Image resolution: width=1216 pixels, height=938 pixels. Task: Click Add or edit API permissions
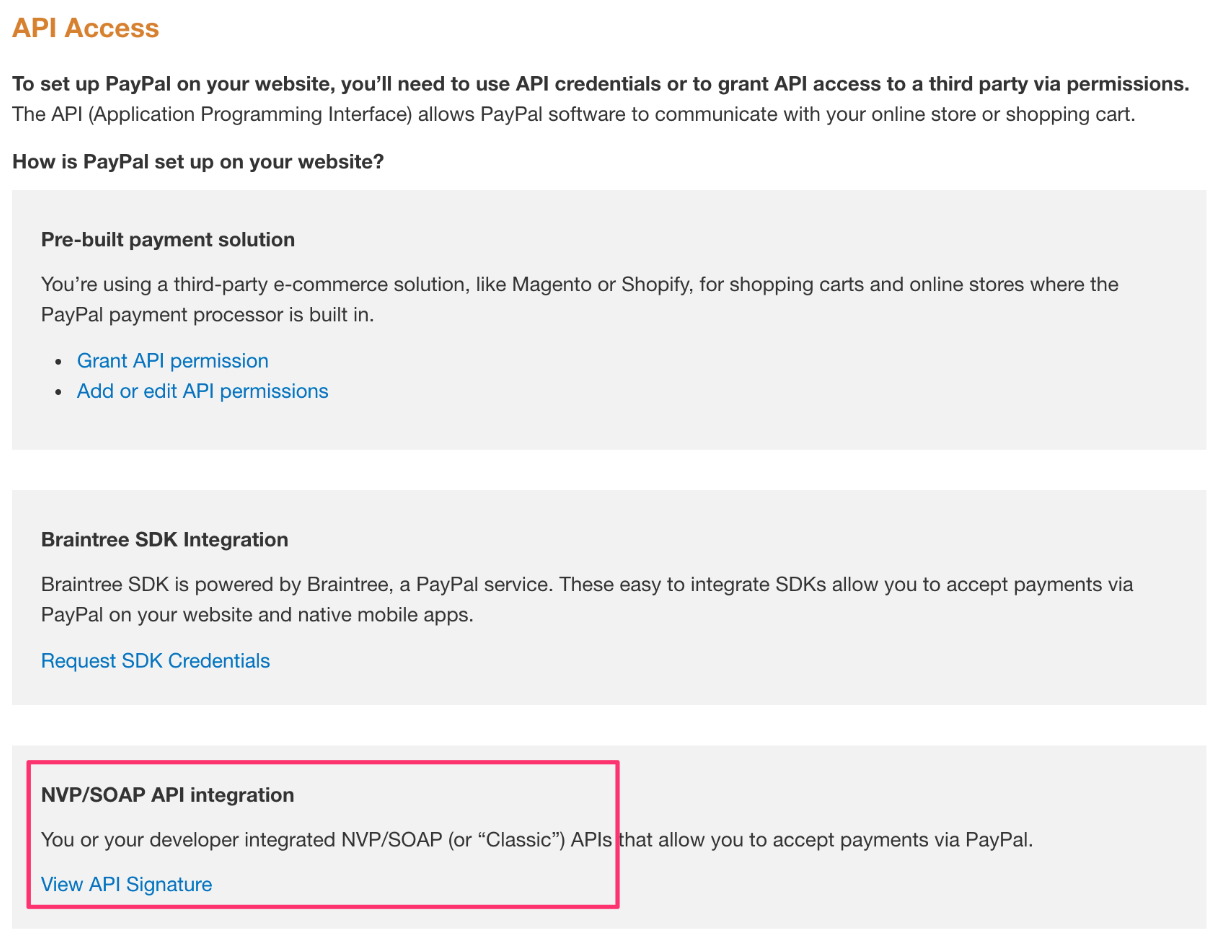[x=202, y=391]
